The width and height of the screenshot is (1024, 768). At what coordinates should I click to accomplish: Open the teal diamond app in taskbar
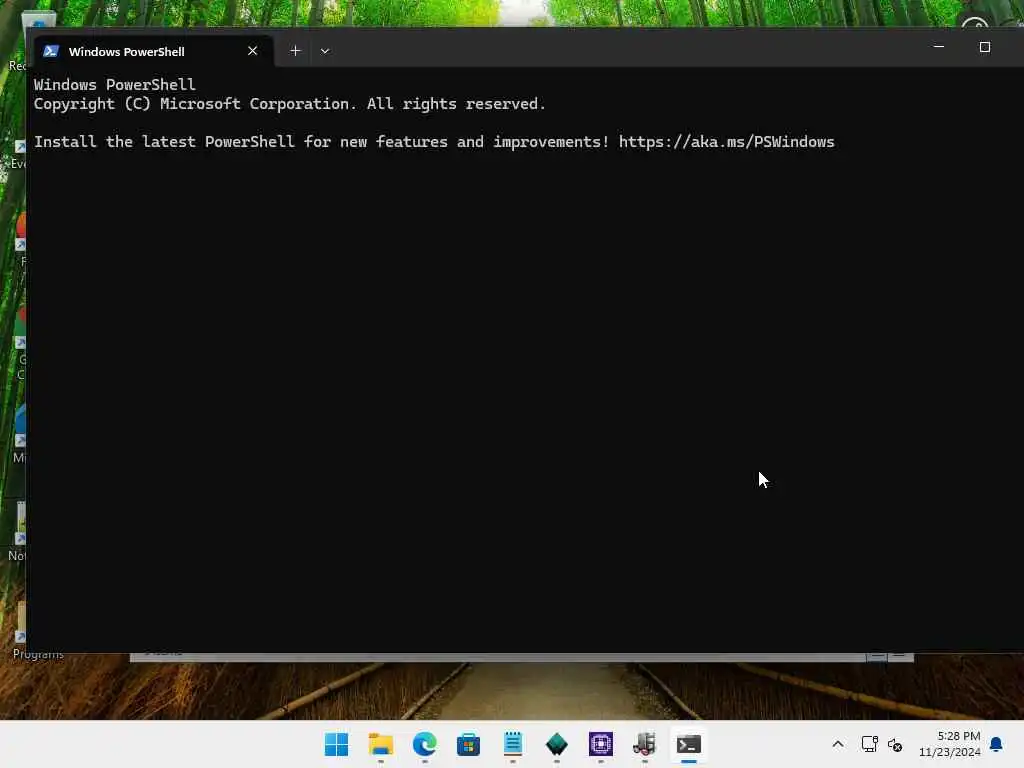tap(556, 744)
